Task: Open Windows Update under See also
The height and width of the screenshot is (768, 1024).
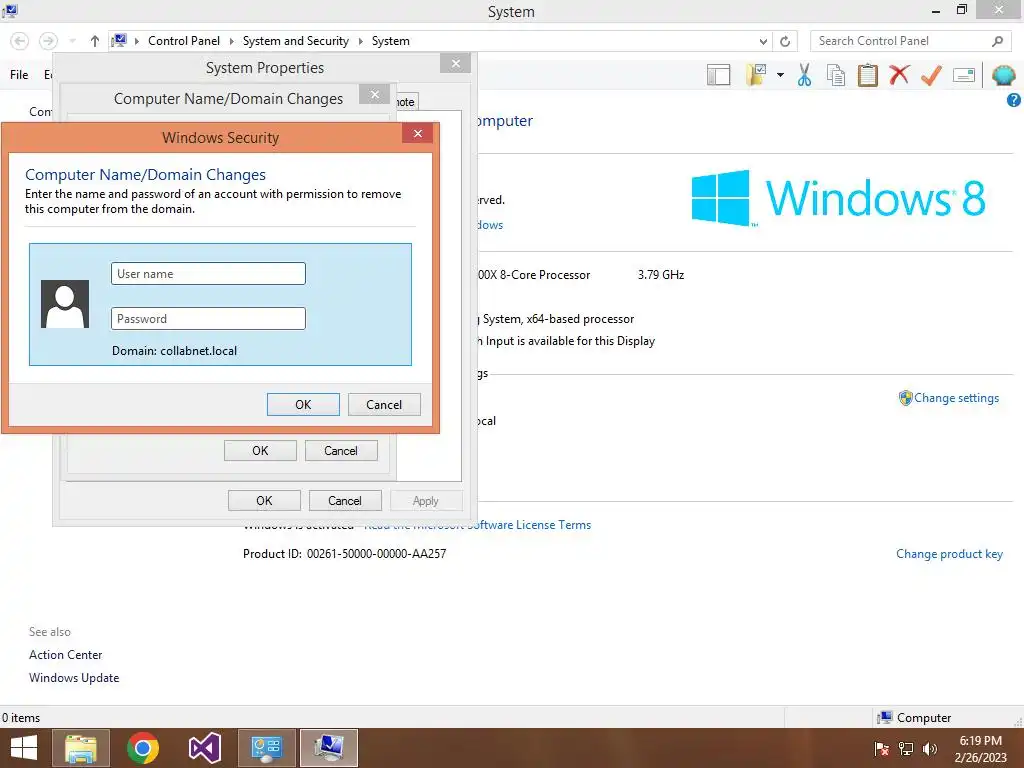Action: pos(74,678)
